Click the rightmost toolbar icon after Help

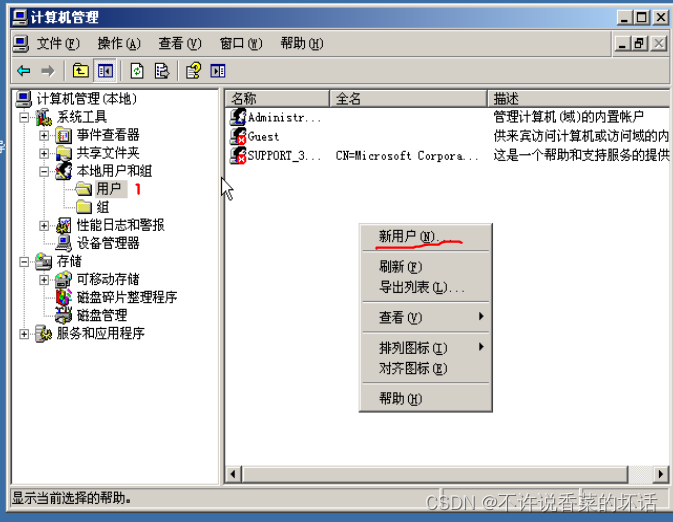(218, 70)
